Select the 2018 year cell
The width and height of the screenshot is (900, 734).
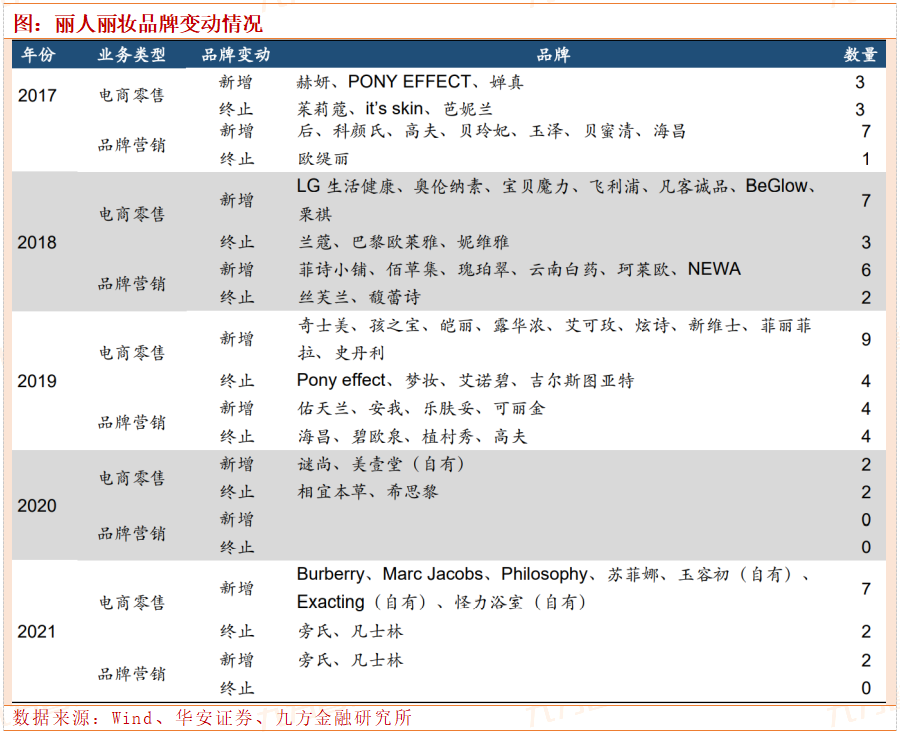click(37, 242)
